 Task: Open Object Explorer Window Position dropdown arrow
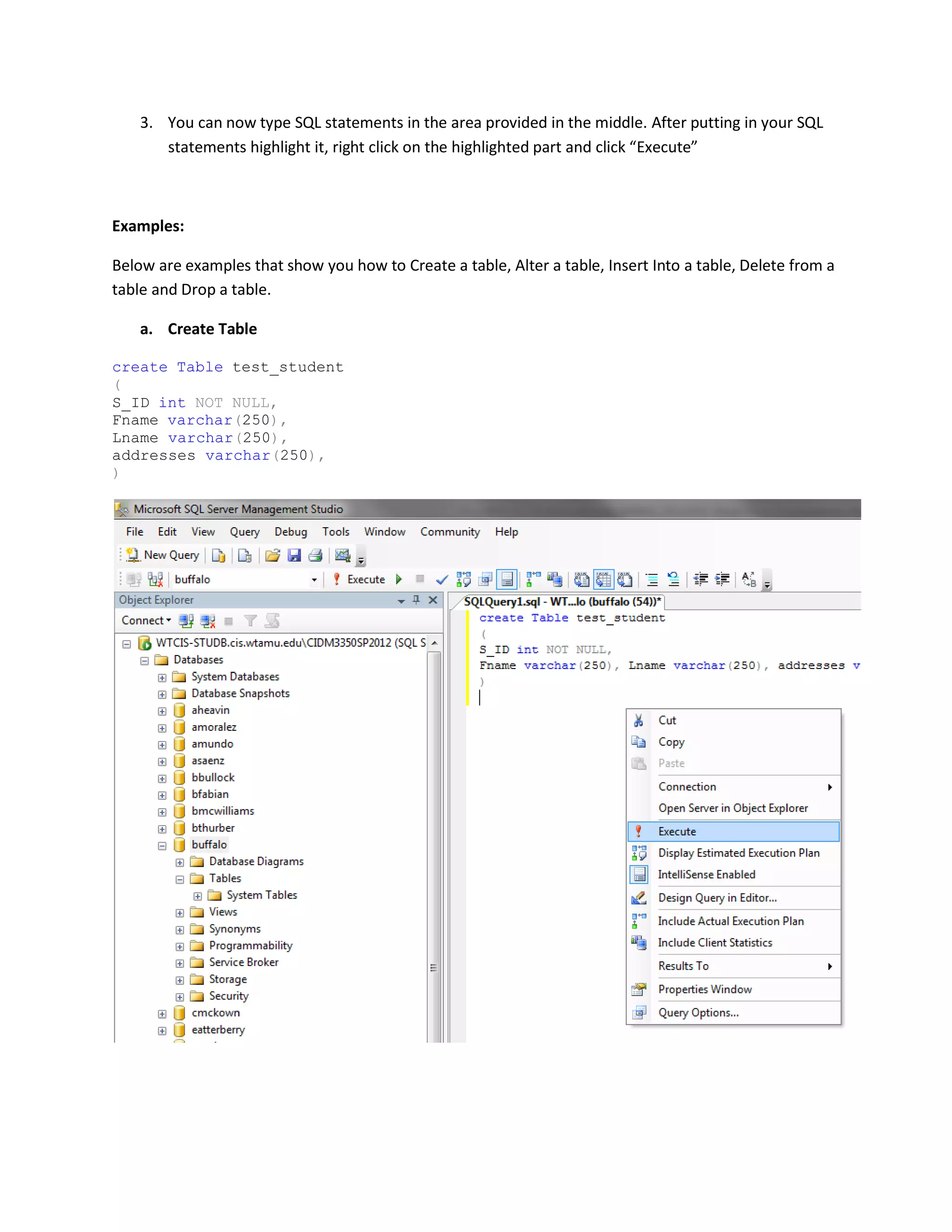(401, 601)
